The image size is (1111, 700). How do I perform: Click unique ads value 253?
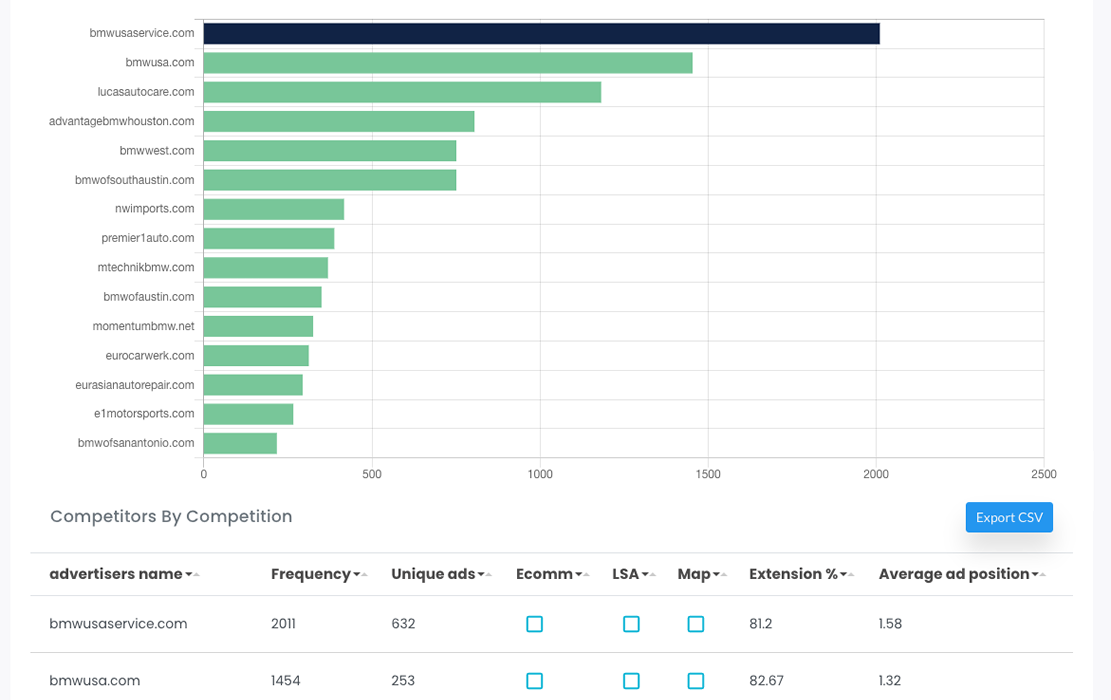coord(403,680)
